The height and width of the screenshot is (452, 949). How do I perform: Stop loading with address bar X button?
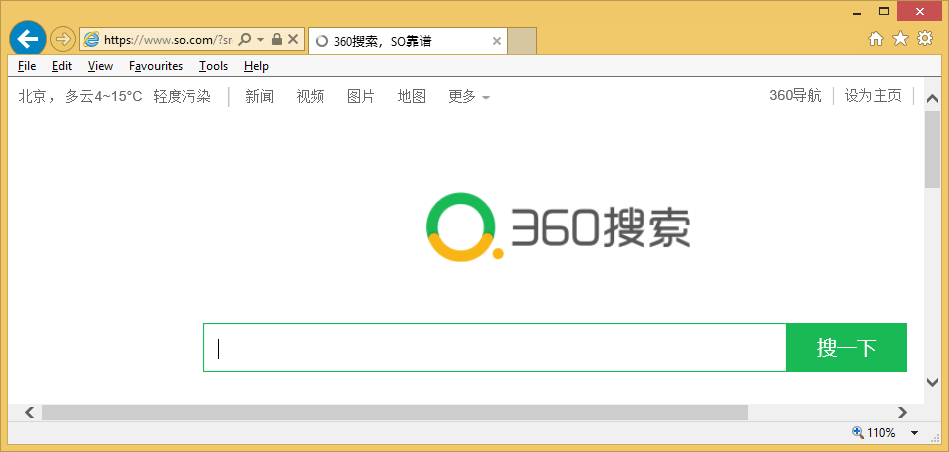pos(292,40)
